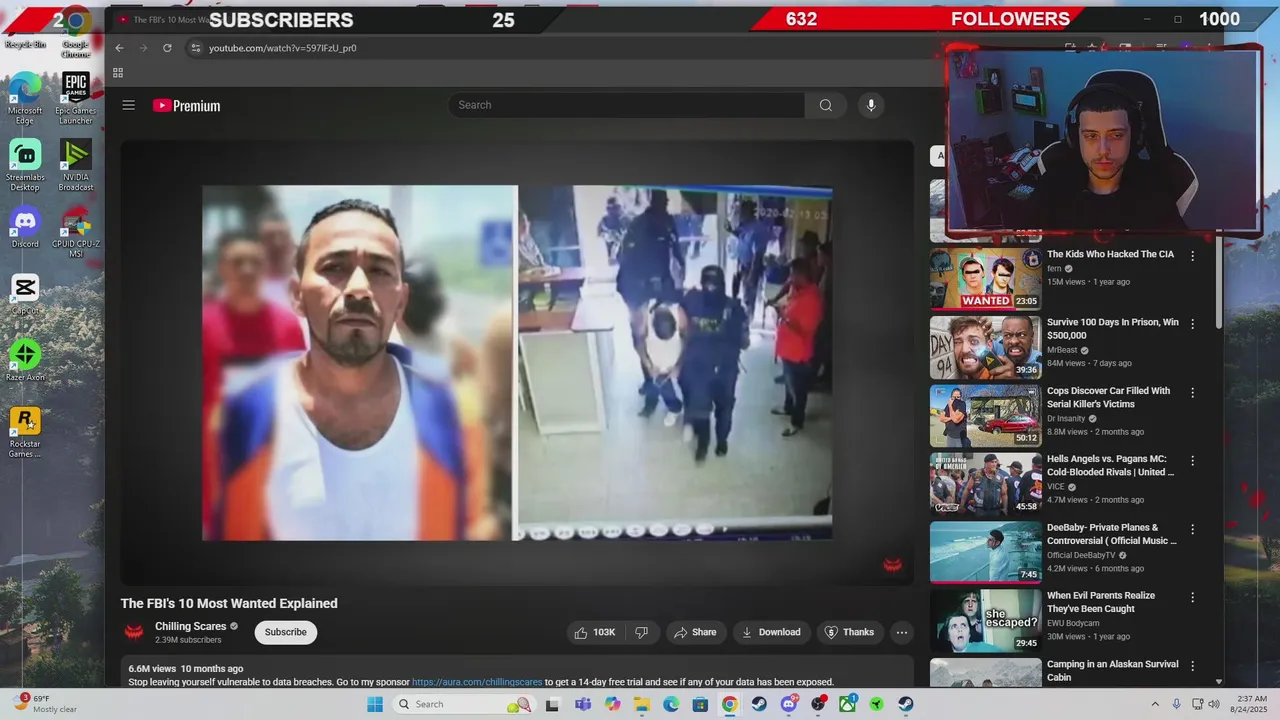Open 'DeeBaby- Private Planes' video title

pyautogui.click(x=1112, y=534)
